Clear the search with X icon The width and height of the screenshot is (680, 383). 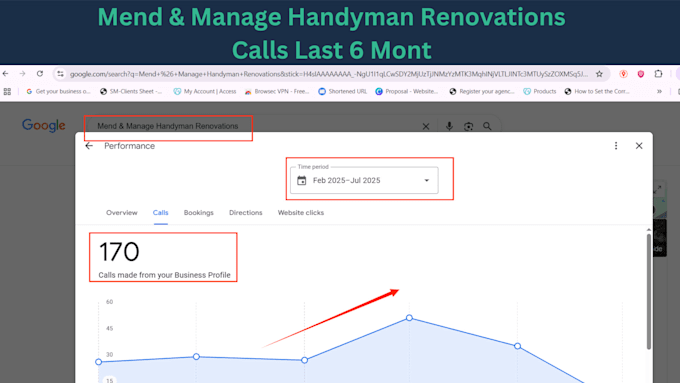pos(426,127)
